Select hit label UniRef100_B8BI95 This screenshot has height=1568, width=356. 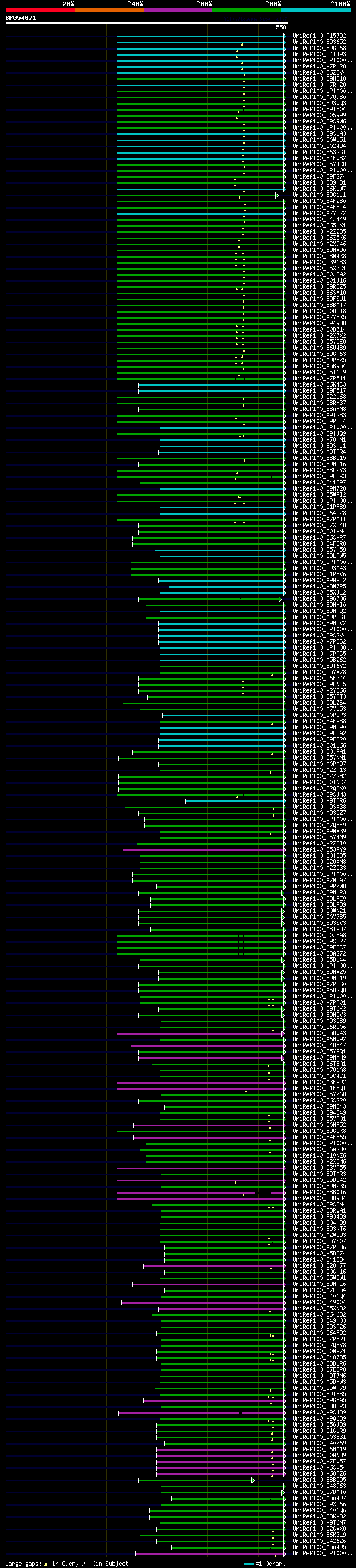point(319,1480)
